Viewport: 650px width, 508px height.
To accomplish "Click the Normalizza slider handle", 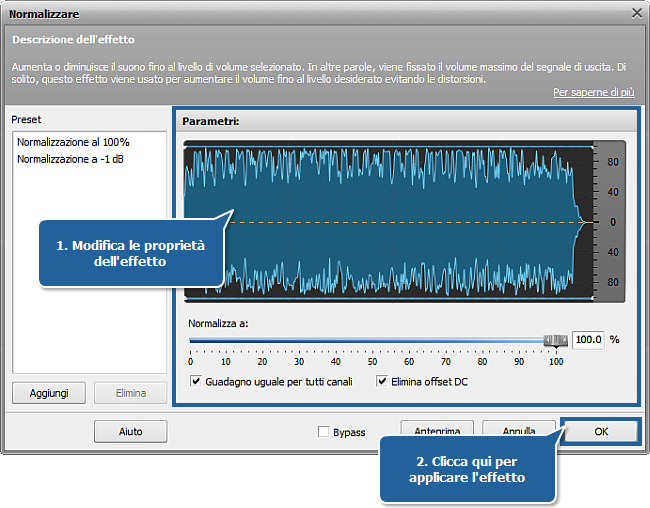I will [x=554, y=340].
